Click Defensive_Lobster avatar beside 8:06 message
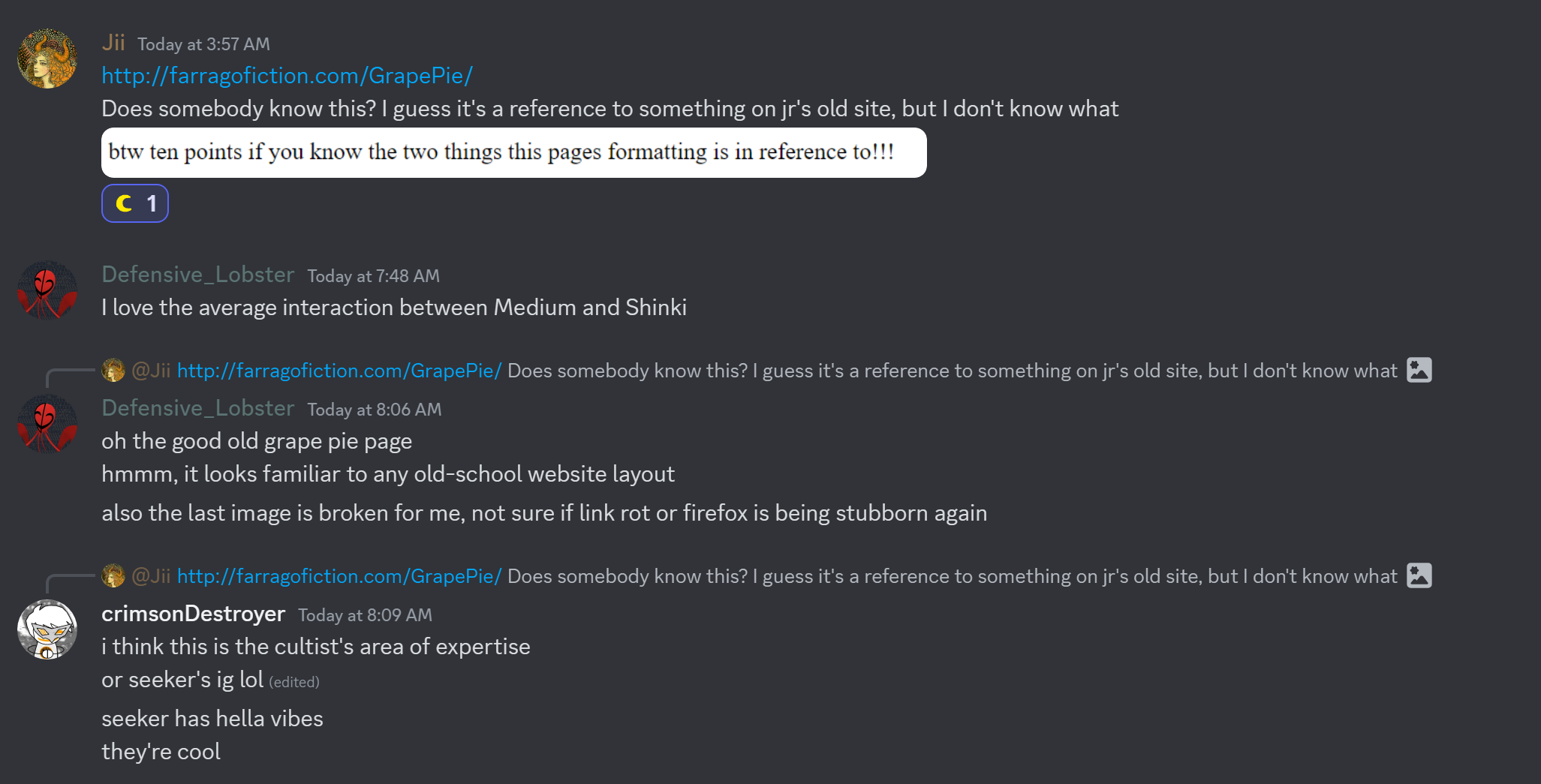Viewport: 1541px width, 784px height. point(47,424)
